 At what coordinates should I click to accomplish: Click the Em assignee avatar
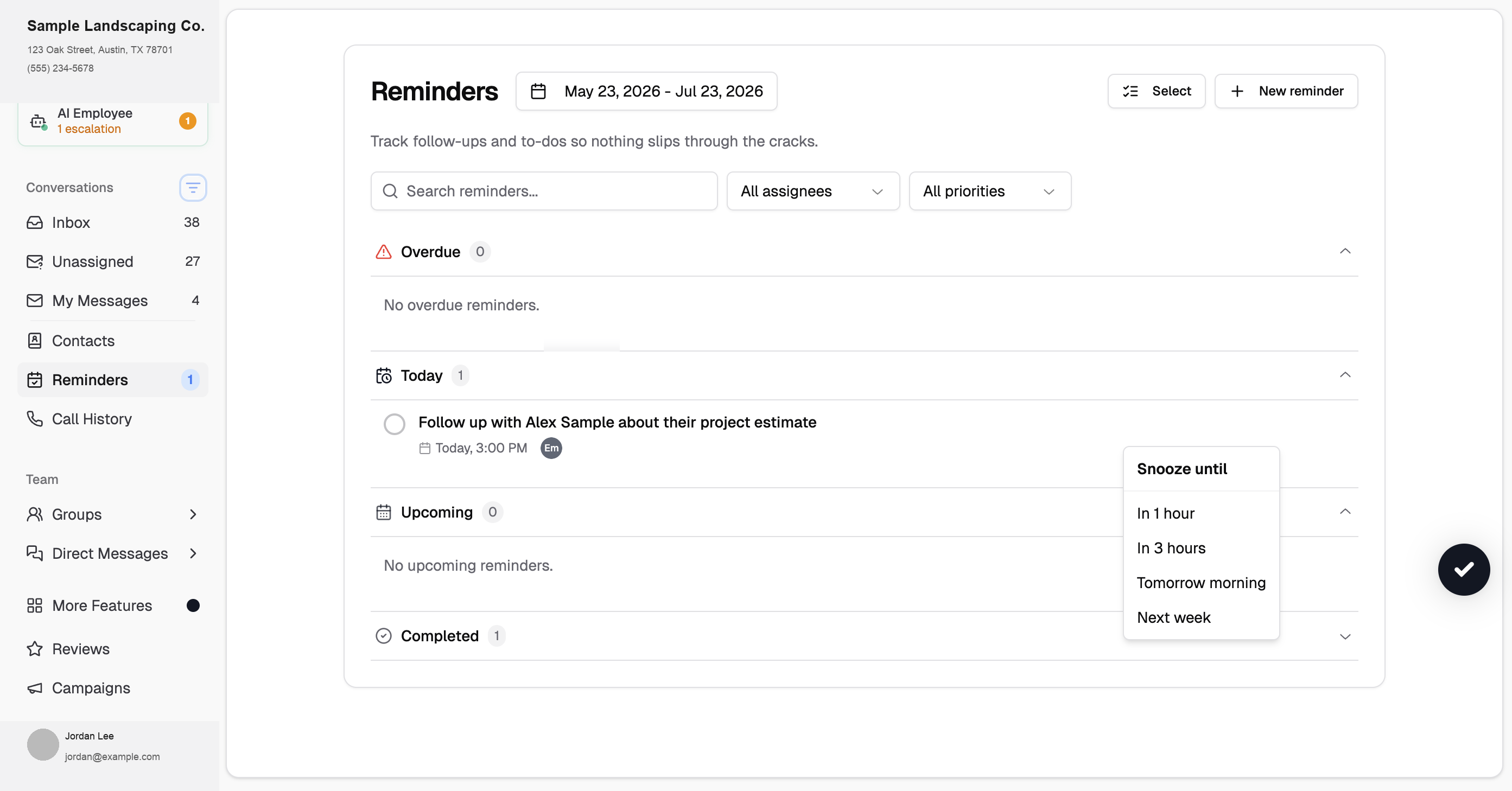point(550,448)
